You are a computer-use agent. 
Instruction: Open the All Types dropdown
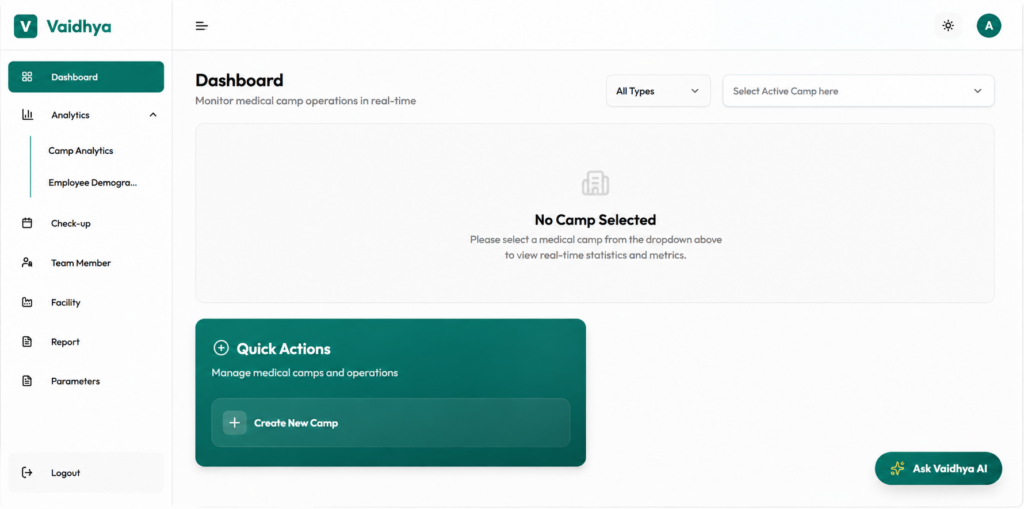click(658, 91)
